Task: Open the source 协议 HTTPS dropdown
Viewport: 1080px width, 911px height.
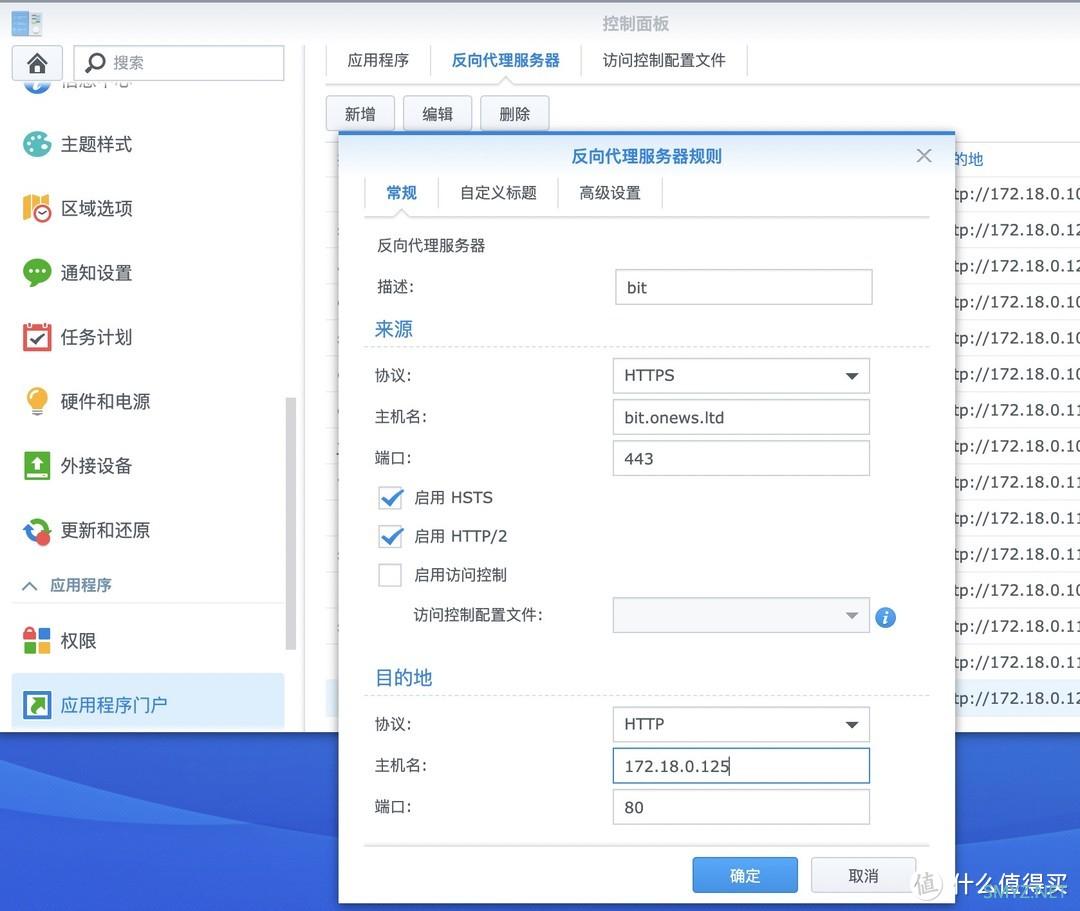Action: coord(741,376)
